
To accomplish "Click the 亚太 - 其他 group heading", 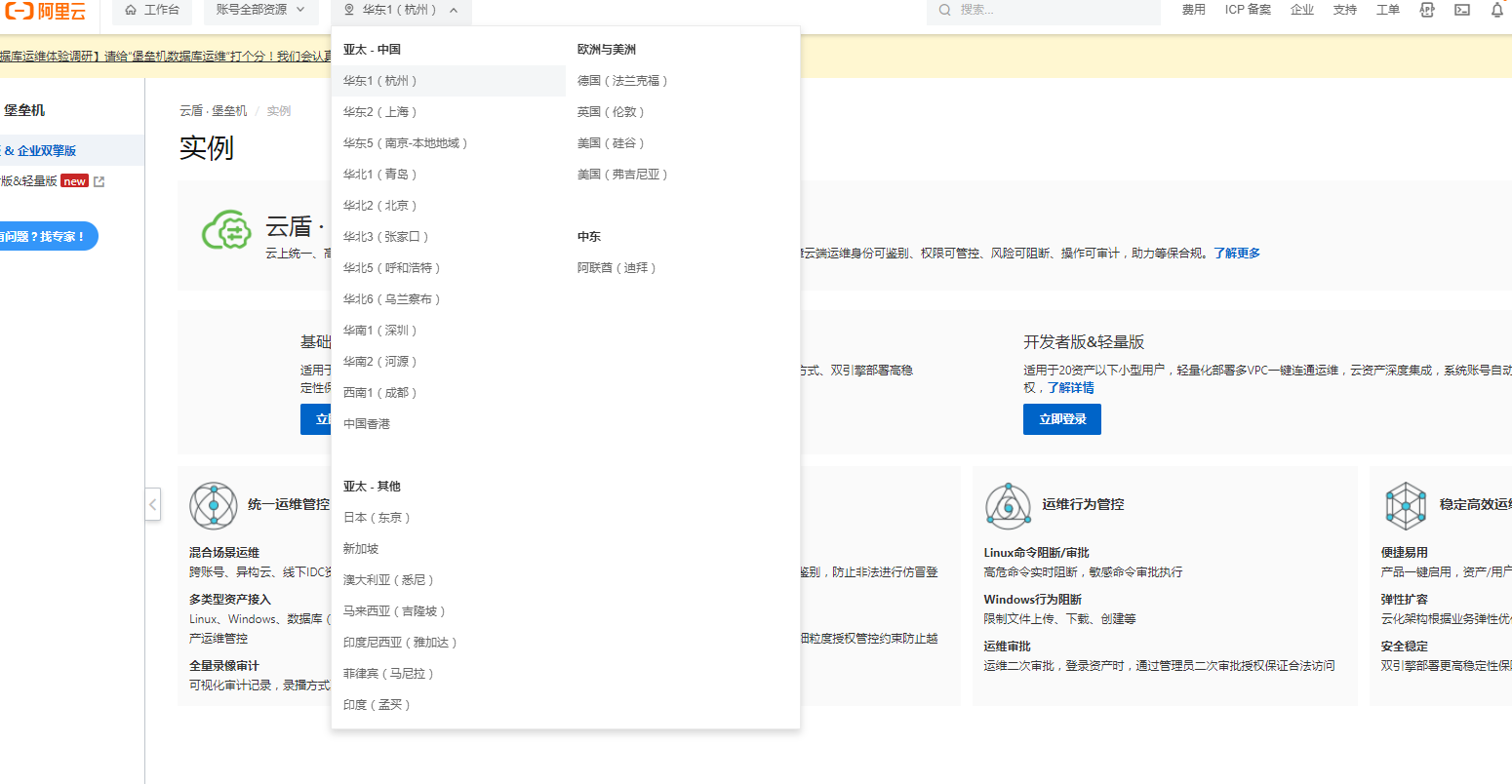I will click(x=372, y=487).
